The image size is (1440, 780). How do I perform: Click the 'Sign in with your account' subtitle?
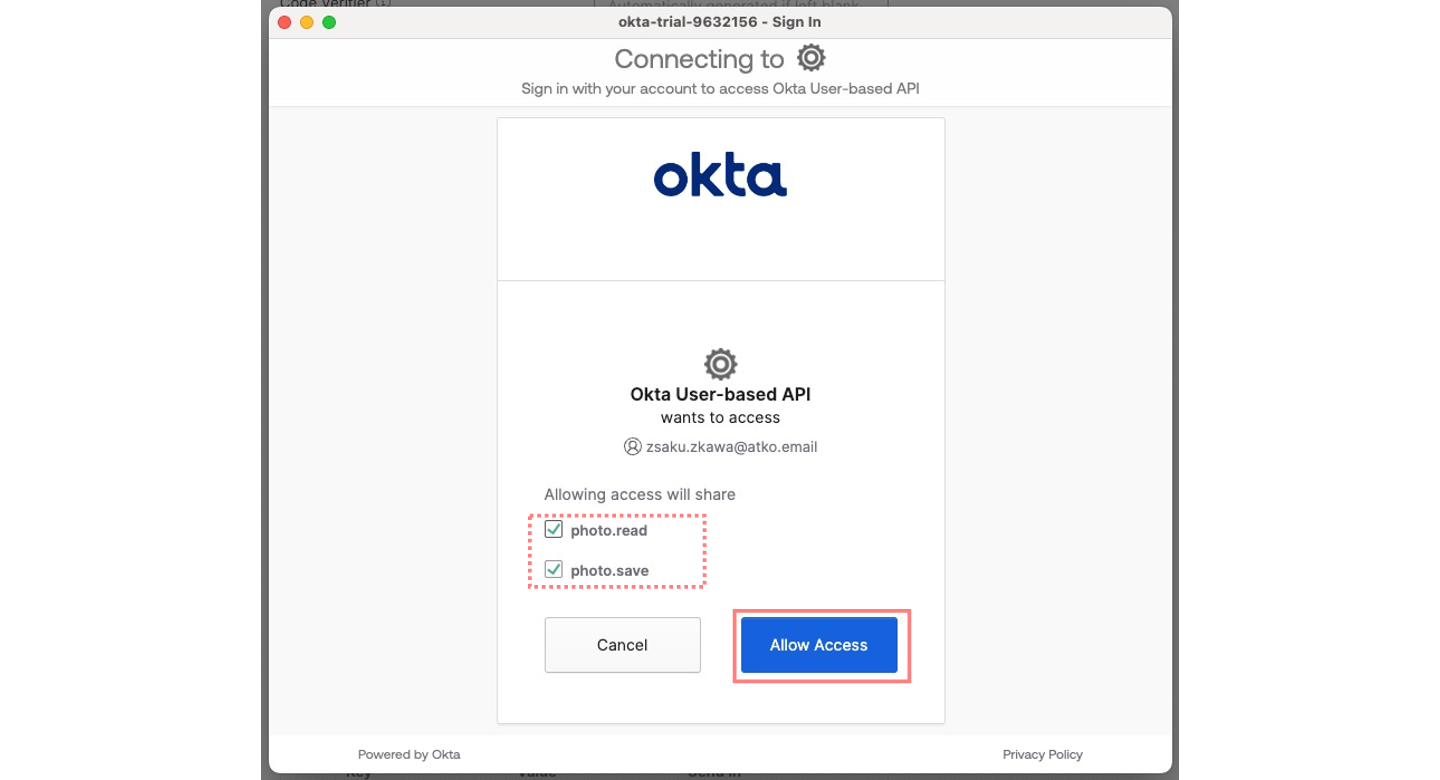coord(720,88)
